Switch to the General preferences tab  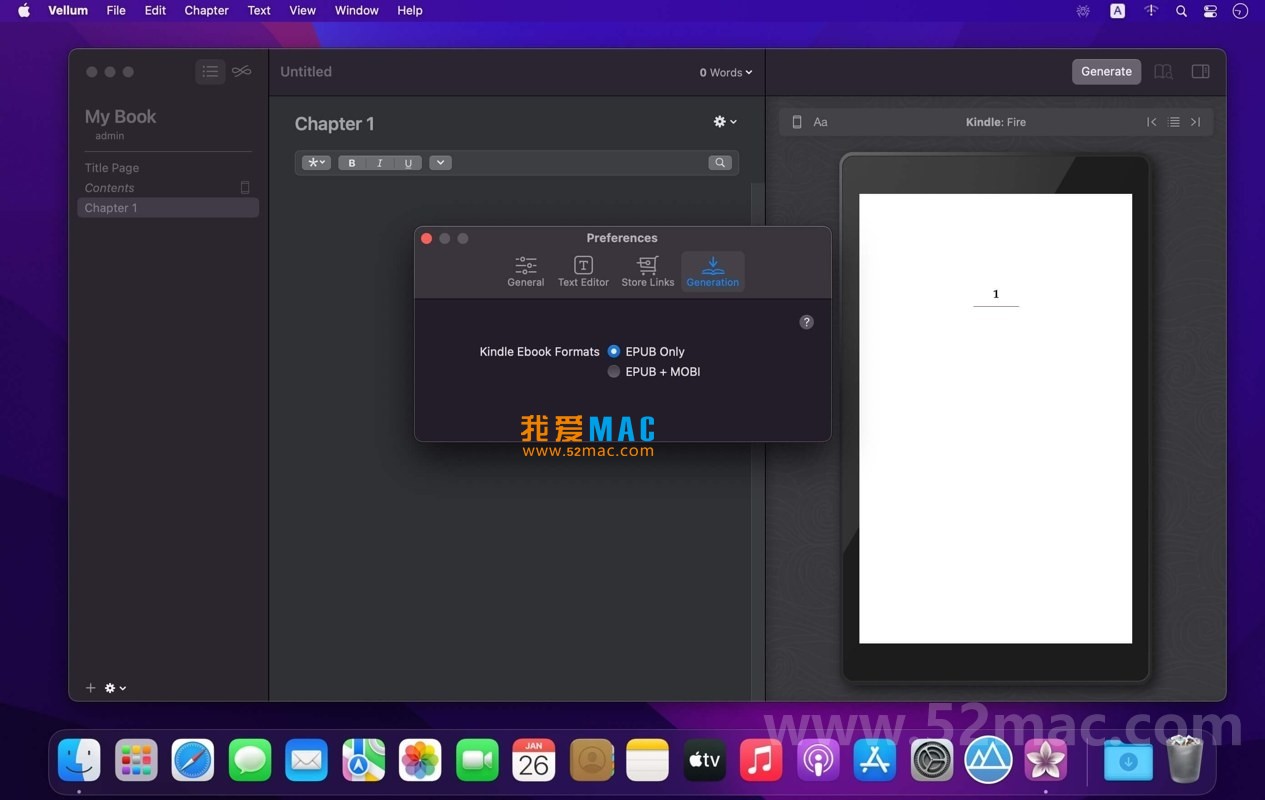pyautogui.click(x=525, y=271)
